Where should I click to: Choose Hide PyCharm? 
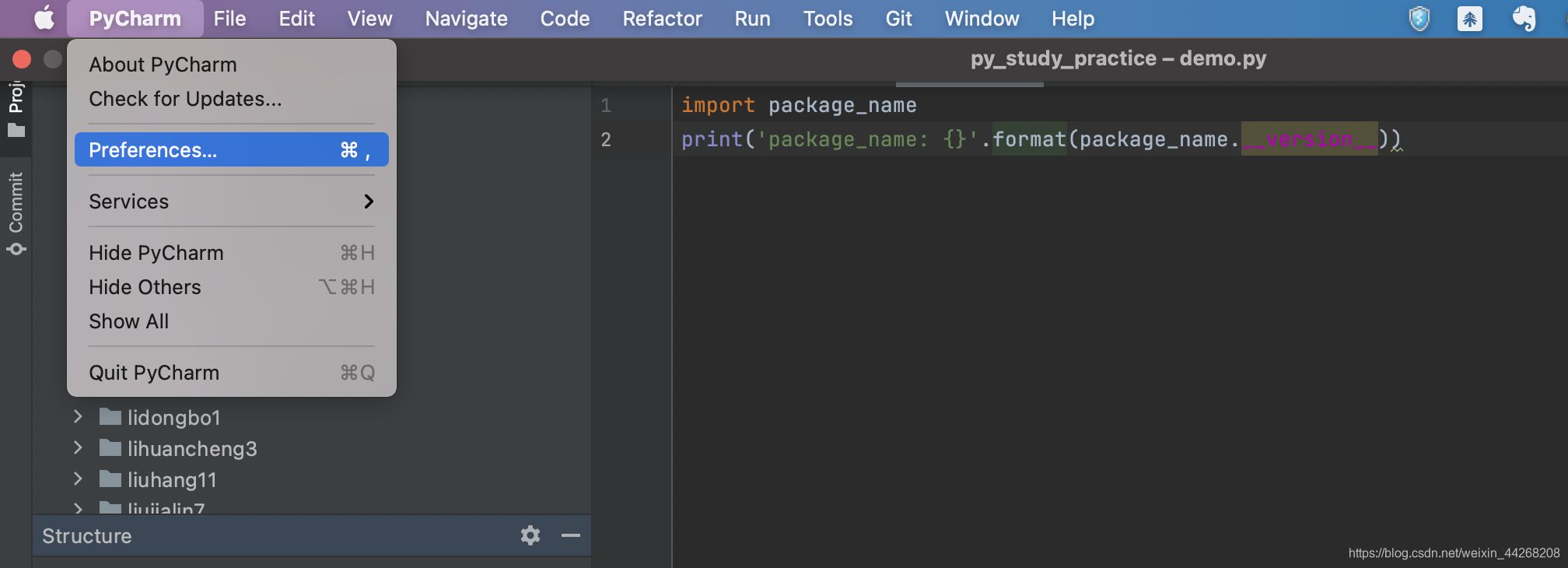pos(232,253)
